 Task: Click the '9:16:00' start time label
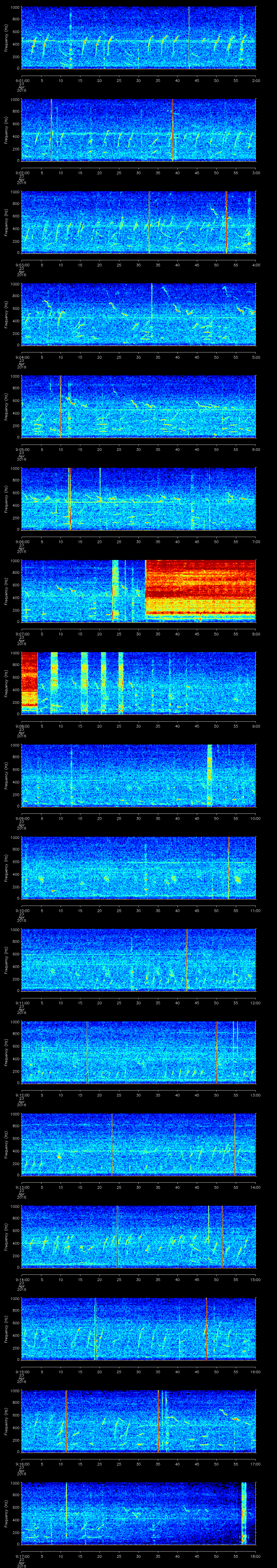coord(22,1464)
